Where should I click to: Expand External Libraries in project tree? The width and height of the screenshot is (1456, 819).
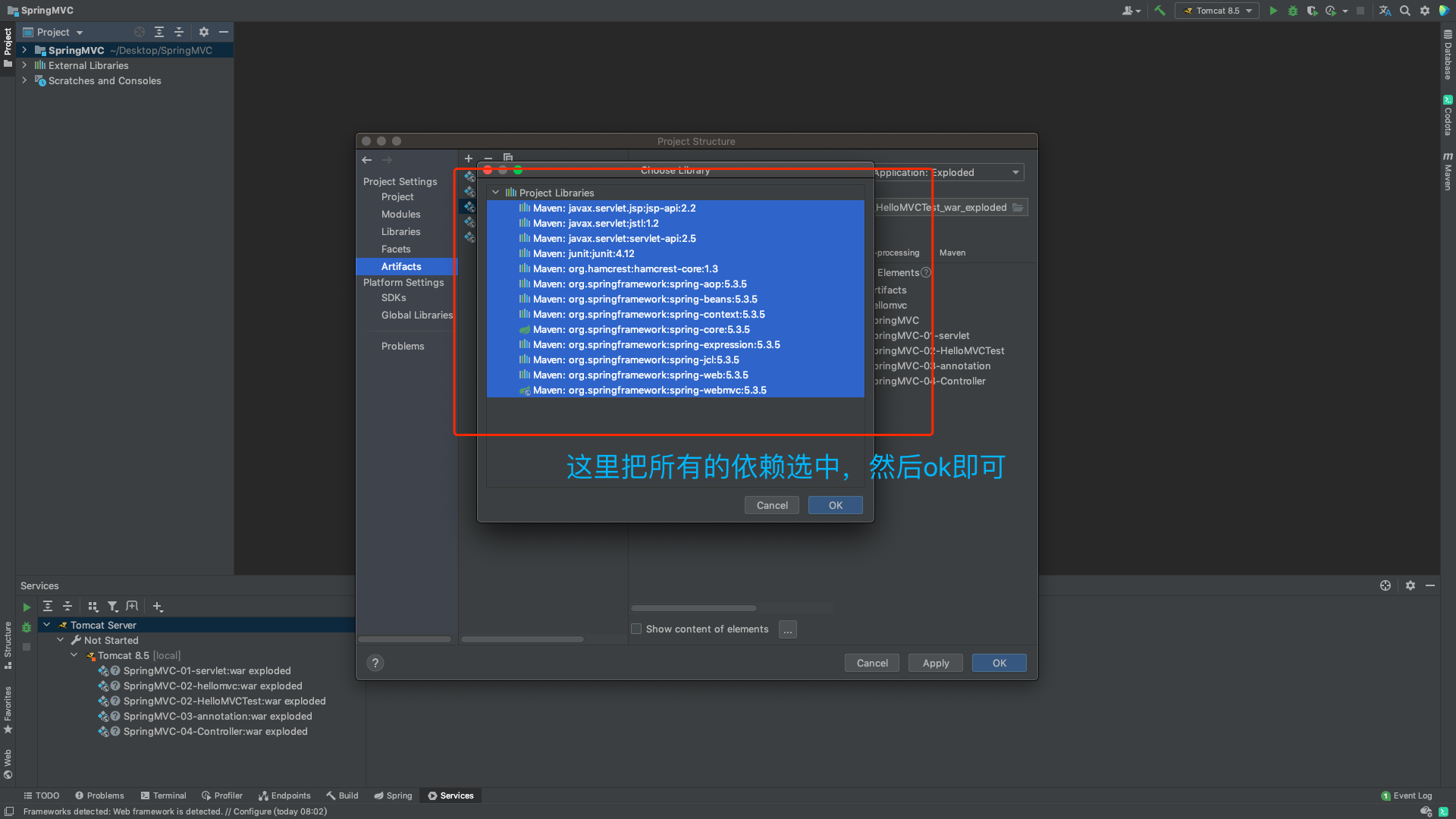24,66
